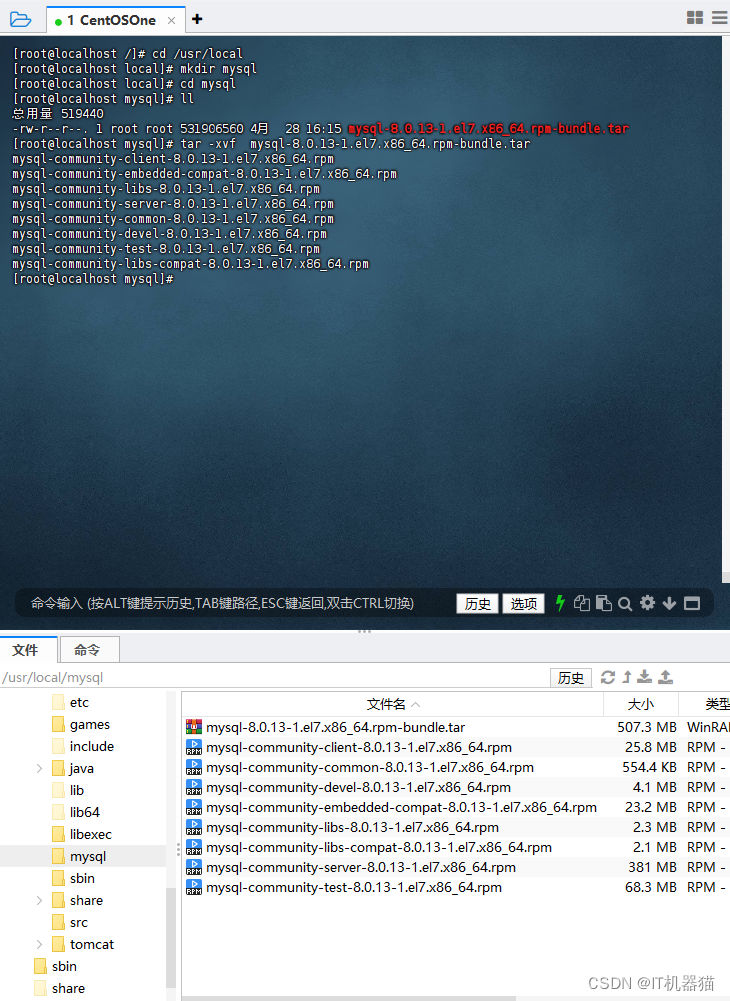The height and width of the screenshot is (1001, 730).
Task: Expand the tomcat folder node
Action: (x=39, y=945)
